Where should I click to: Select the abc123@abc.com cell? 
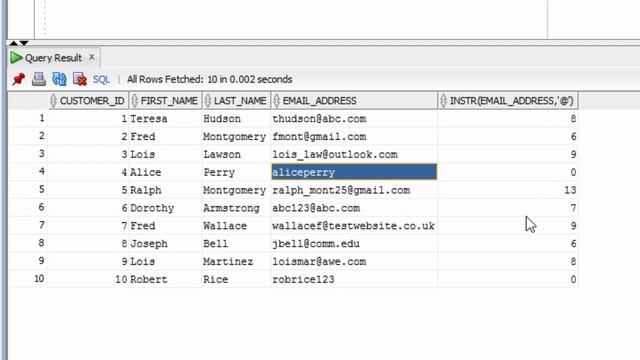click(354, 208)
